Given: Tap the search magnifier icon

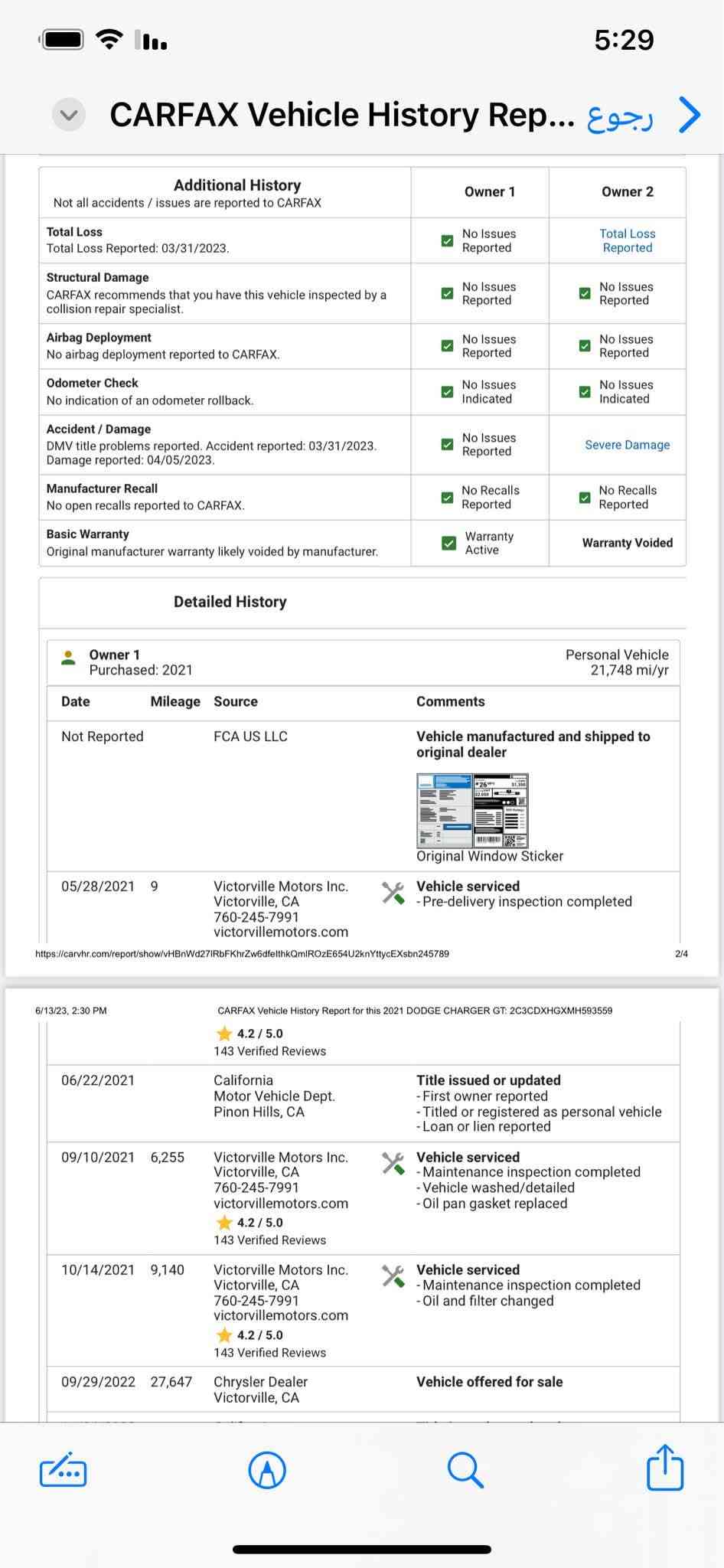Looking at the screenshot, I should [465, 1470].
